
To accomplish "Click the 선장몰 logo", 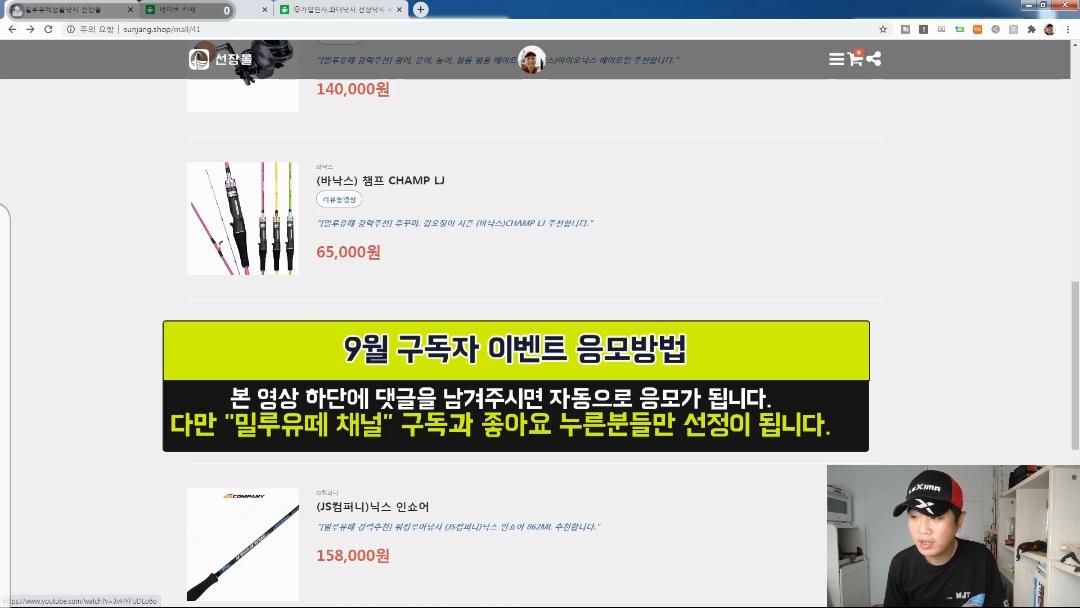I will pos(220,59).
